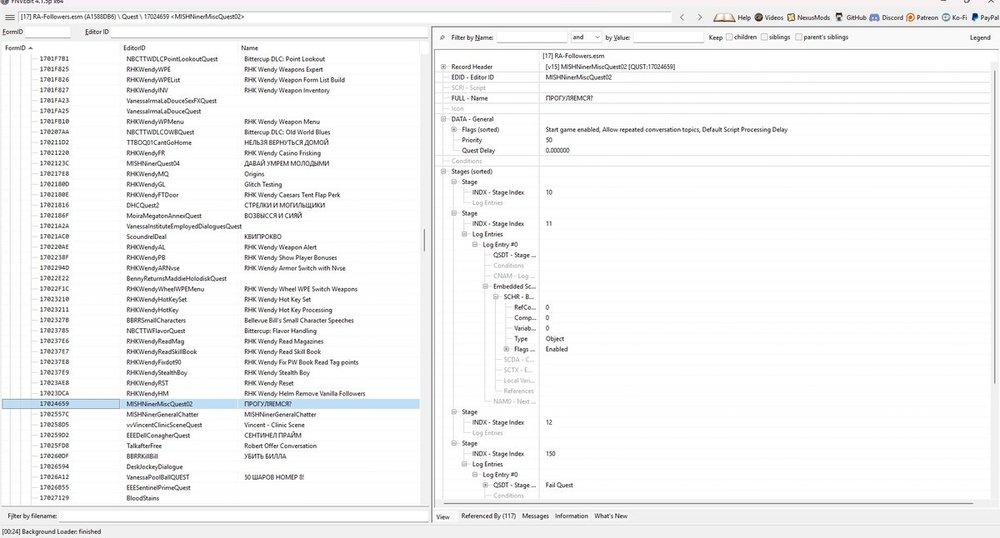Screen dimensions: 1000x538
Task: Click the Type value Object
Action: (x=555, y=338)
